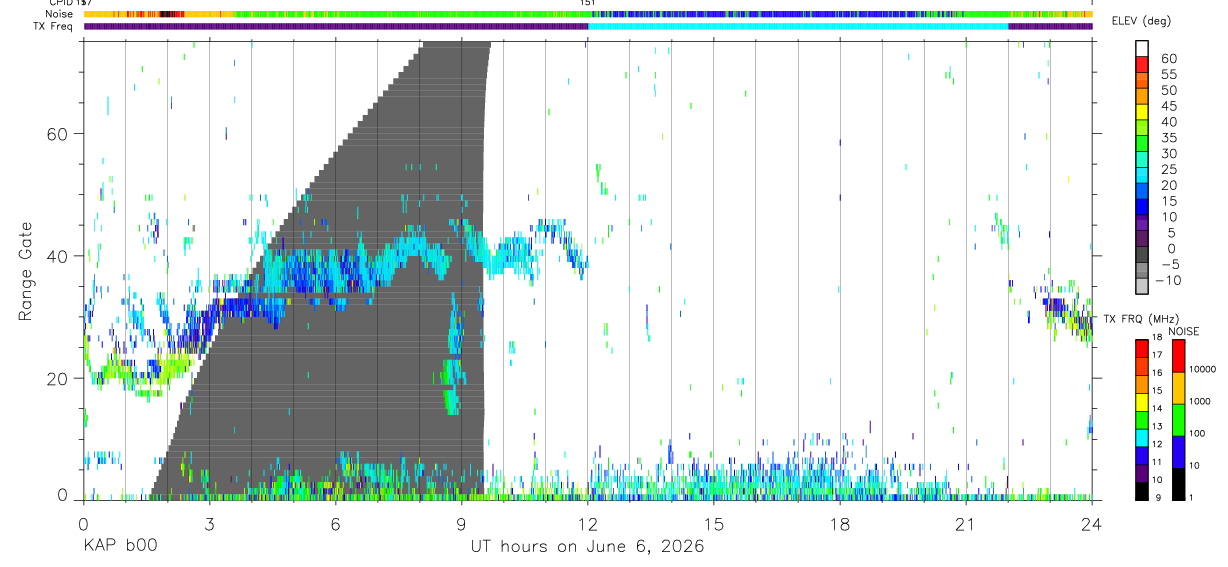Click the cyan swatch on the TX FRQ colorbar
1228x567 pixels.
click(1141, 437)
